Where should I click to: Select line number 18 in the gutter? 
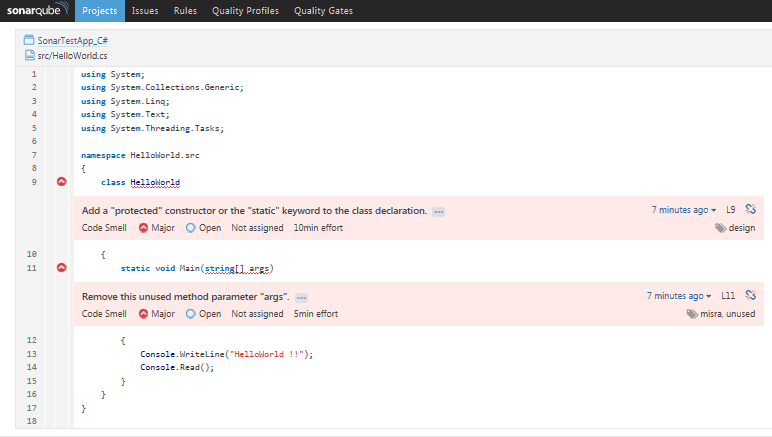tap(32, 421)
